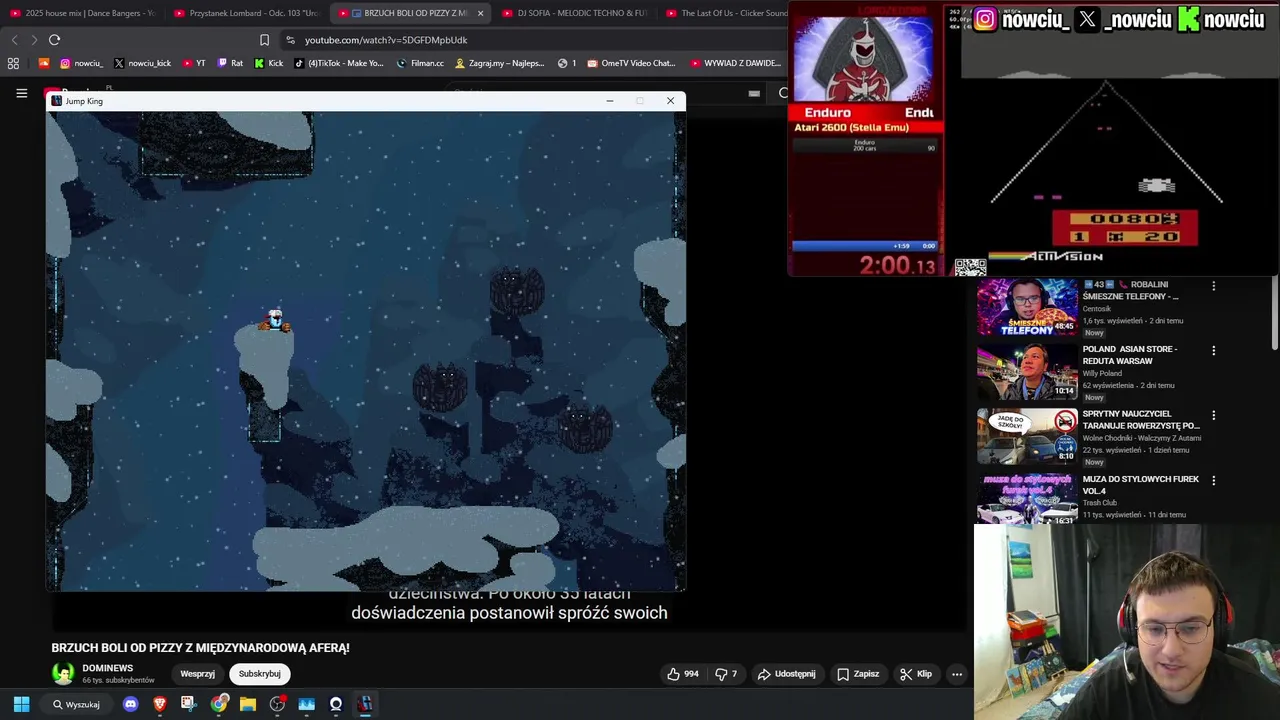Click the Zapisz save button
This screenshot has width=1280, height=720.
point(858,674)
